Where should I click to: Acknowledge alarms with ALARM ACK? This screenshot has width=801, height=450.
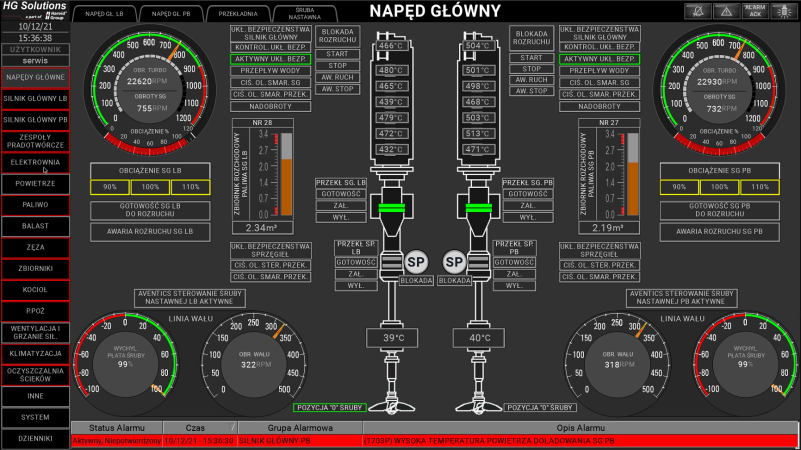755,11
